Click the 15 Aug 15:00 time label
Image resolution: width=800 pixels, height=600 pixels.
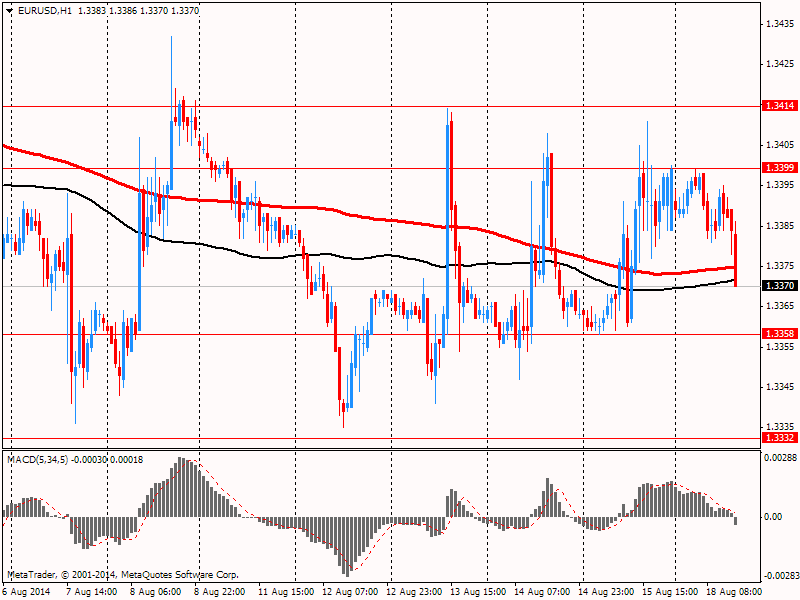670,592
